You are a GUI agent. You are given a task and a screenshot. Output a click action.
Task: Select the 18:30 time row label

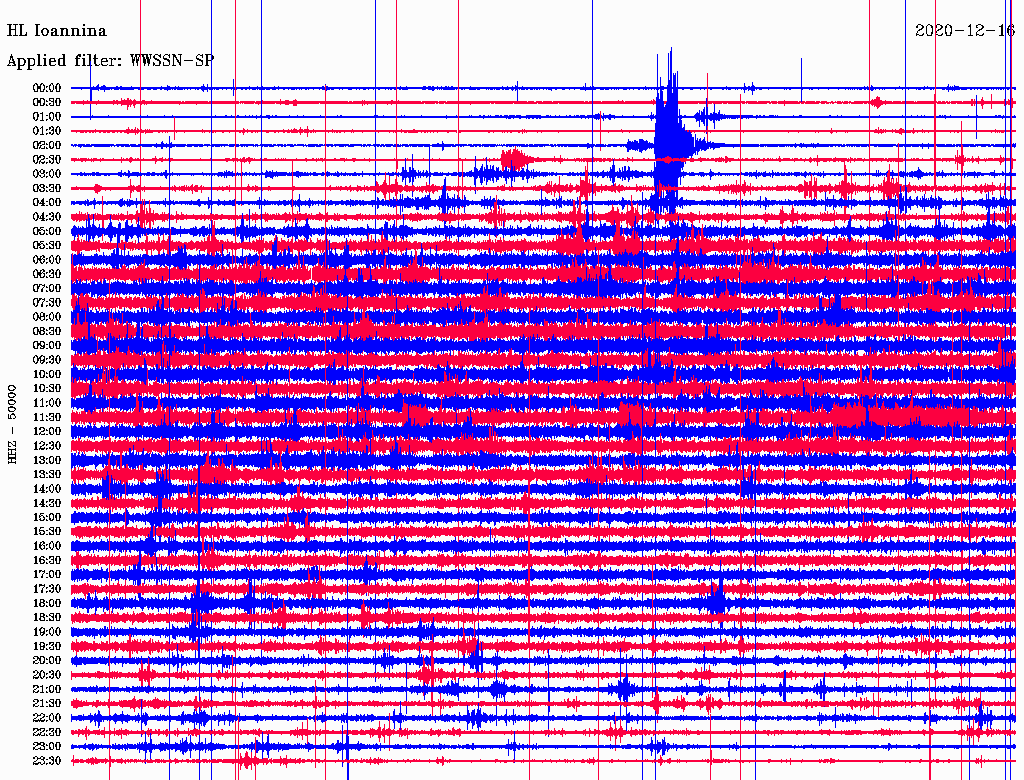point(47,617)
